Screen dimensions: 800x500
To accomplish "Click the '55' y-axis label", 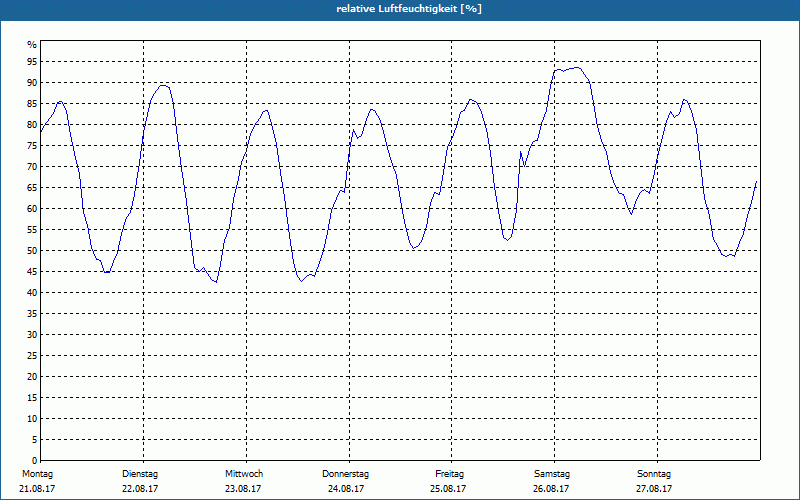I will click(32, 230).
